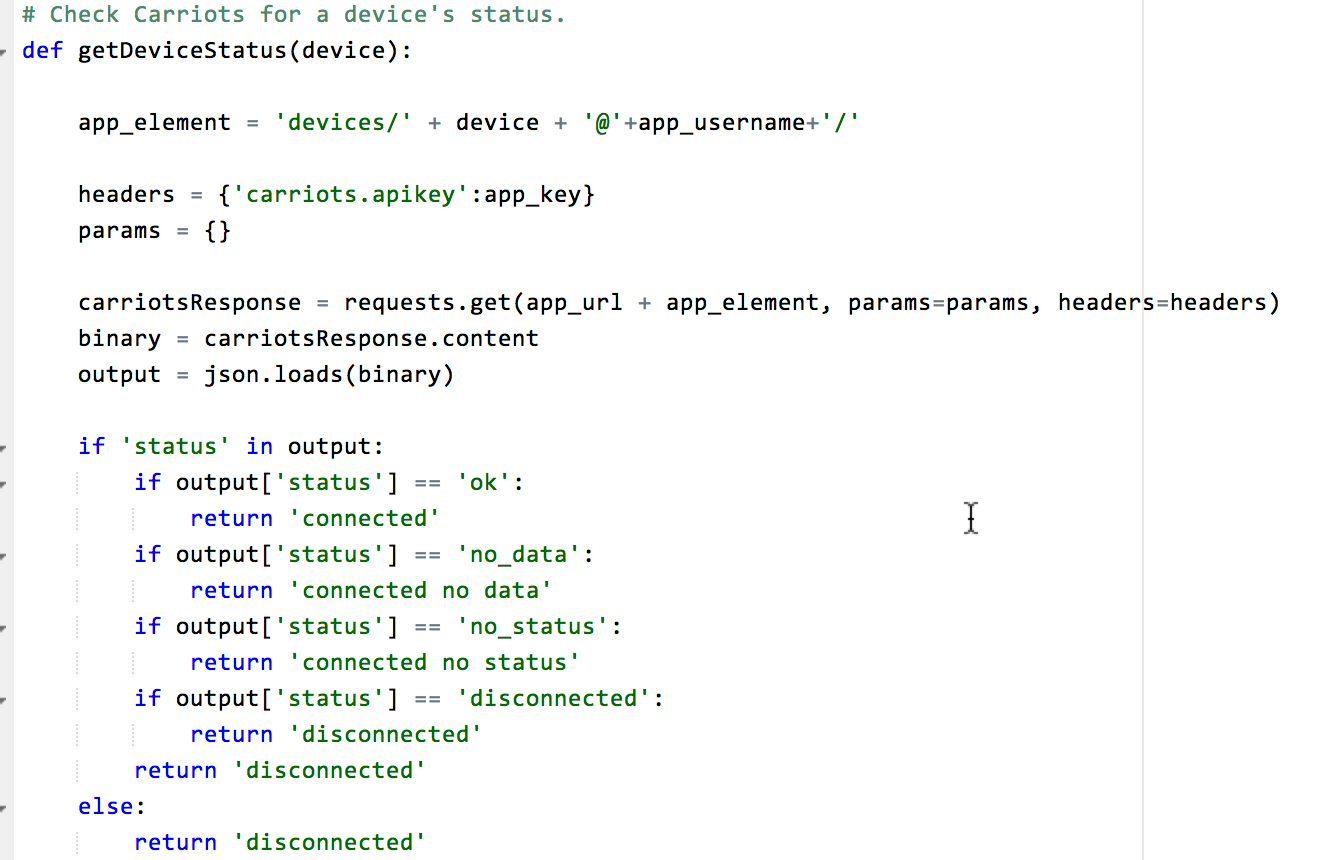Click the comment "# Check Carriots for a device's status."
Image resolution: width=1326 pixels, height=860 pixels.
pyautogui.click(x=293, y=15)
